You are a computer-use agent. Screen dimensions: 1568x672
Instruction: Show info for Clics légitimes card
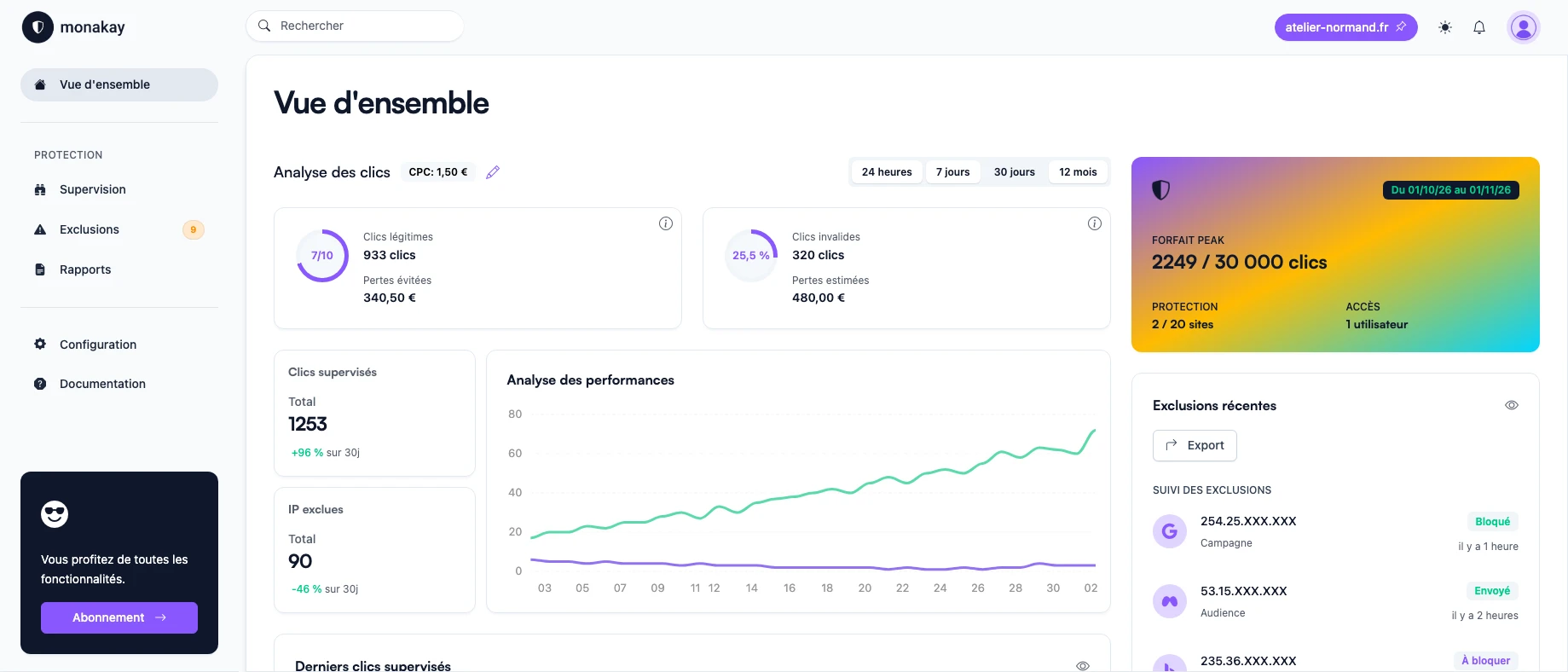click(666, 223)
